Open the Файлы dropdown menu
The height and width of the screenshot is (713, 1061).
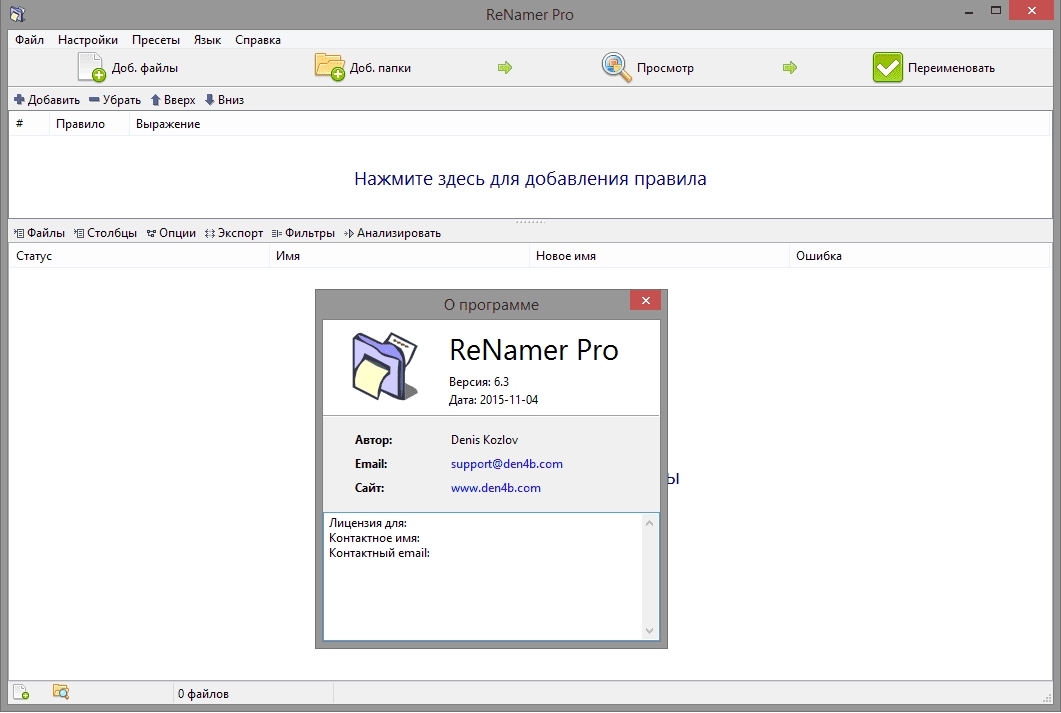pyautogui.click(x=39, y=233)
